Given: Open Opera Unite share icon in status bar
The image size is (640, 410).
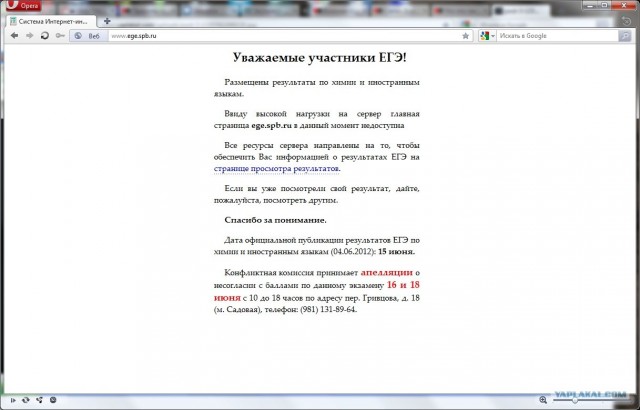Looking at the screenshot, I should (39, 400).
